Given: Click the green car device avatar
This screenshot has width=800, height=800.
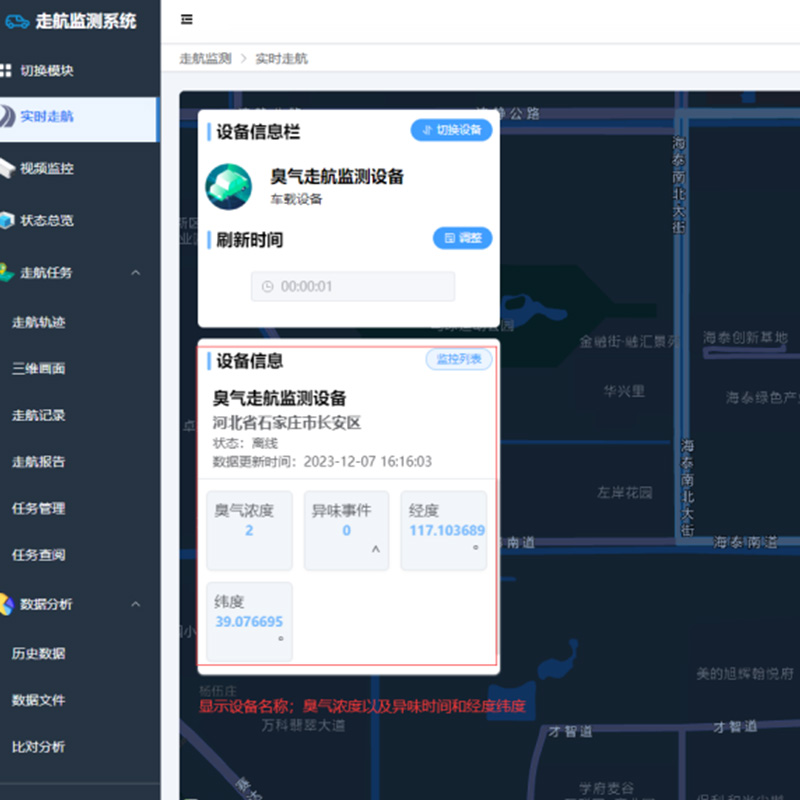Looking at the screenshot, I should pos(229,187).
